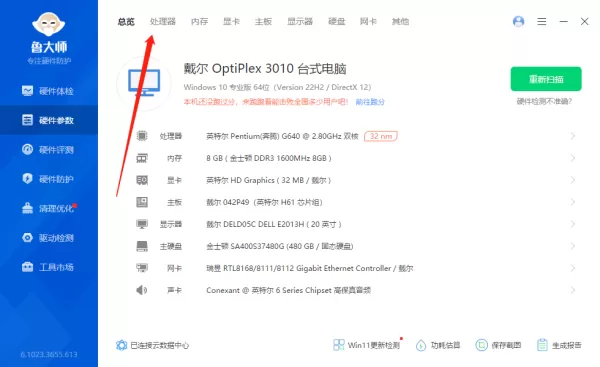
Task: Open 硬件评测 benchmark section
Action: (48, 150)
